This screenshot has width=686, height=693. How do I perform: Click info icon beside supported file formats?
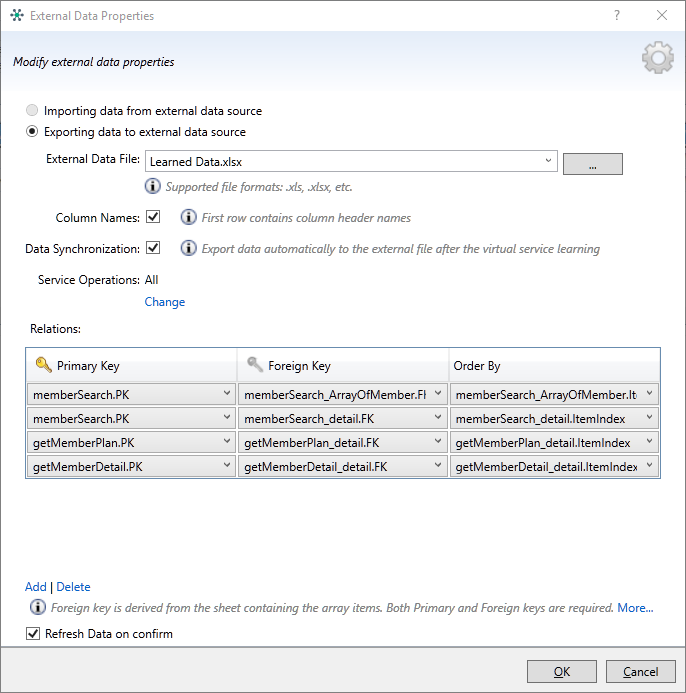(153, 186)
